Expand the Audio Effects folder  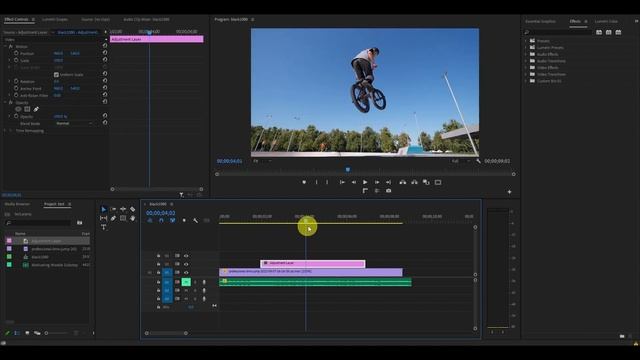click(x=526, y=54)
